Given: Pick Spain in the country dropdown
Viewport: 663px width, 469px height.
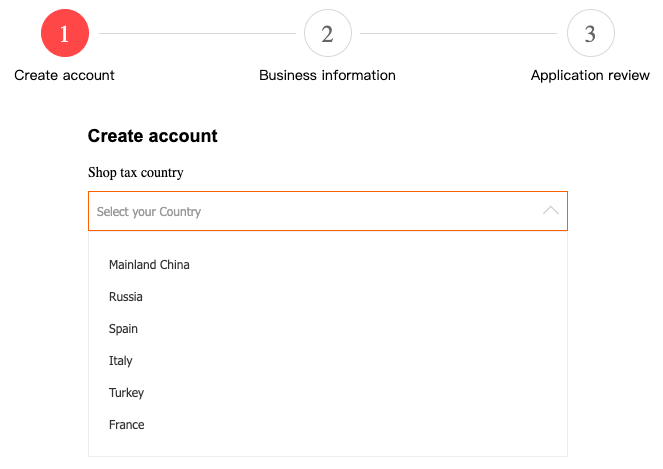Looking at the screenshot, I should coord(124,329).
